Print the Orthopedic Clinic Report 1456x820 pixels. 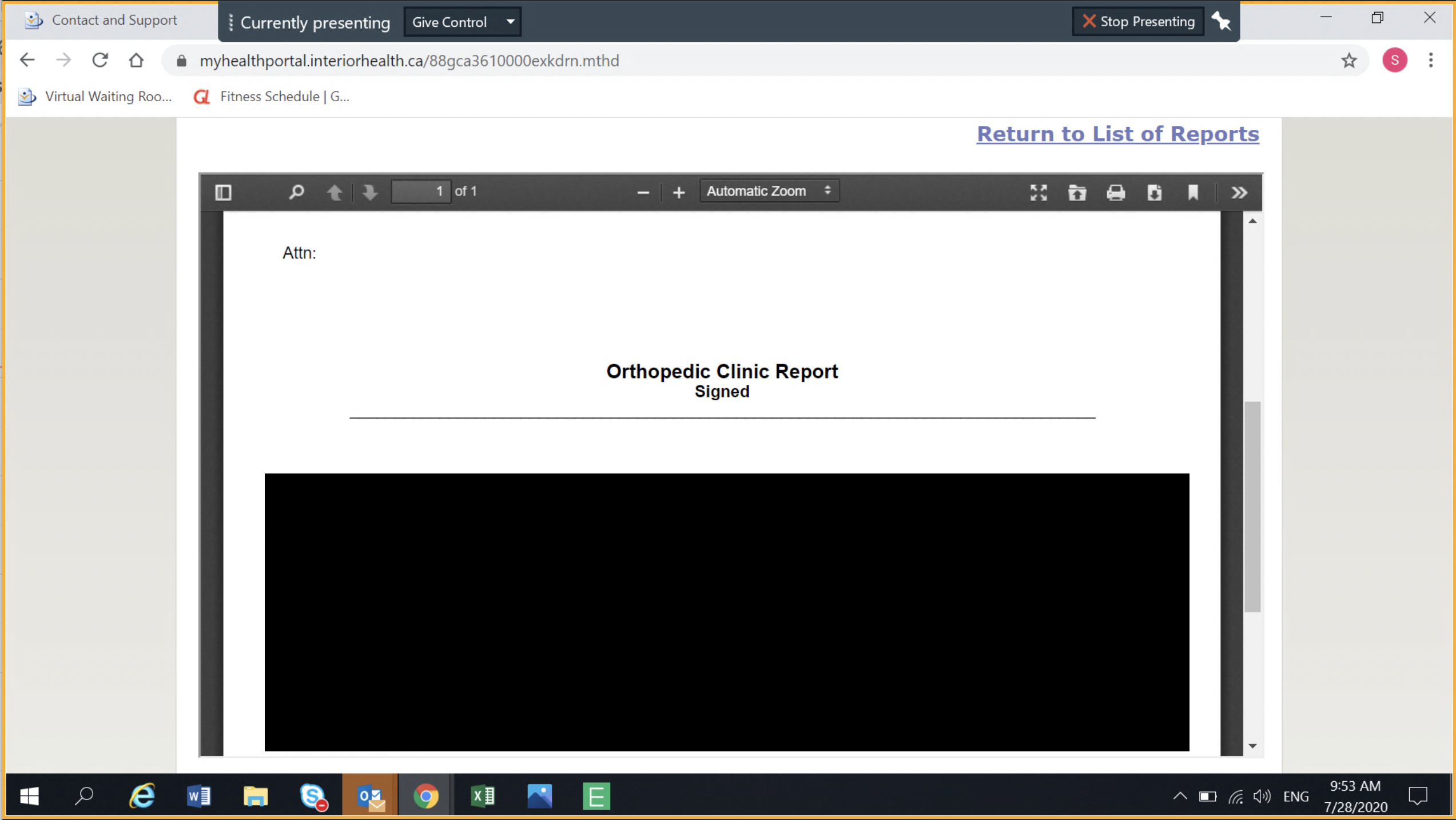coord(1115,193)
